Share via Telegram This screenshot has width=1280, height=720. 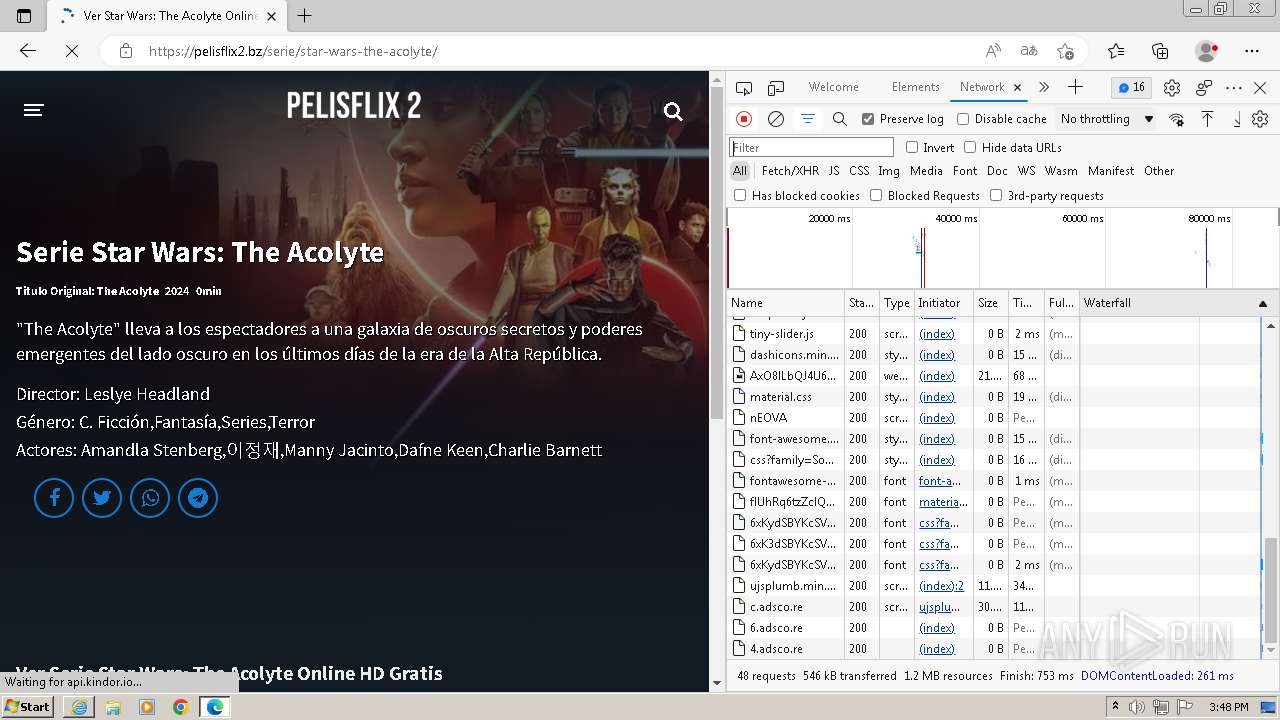pyautogui.click(x=198, y=498)
